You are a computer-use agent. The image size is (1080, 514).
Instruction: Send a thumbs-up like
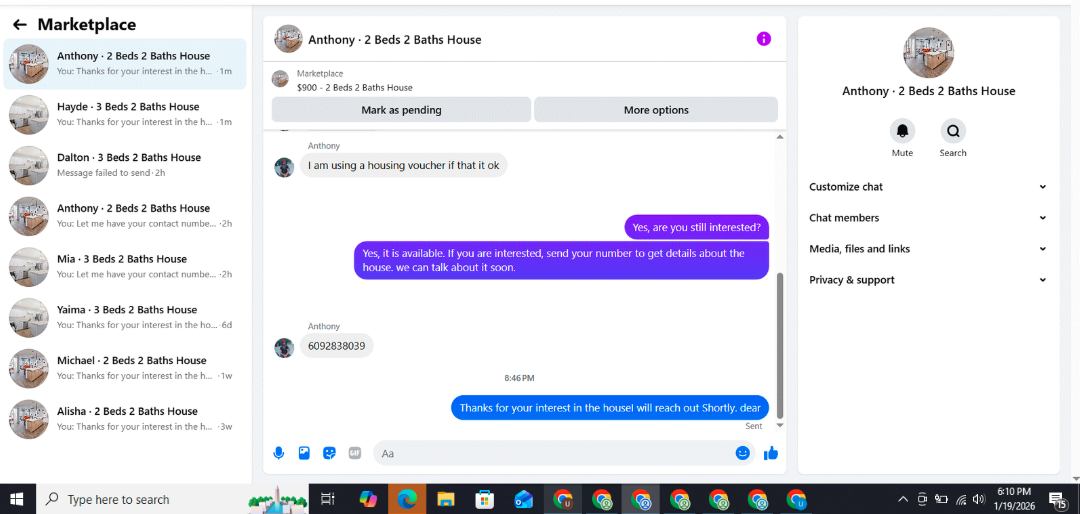coord(771,453)
